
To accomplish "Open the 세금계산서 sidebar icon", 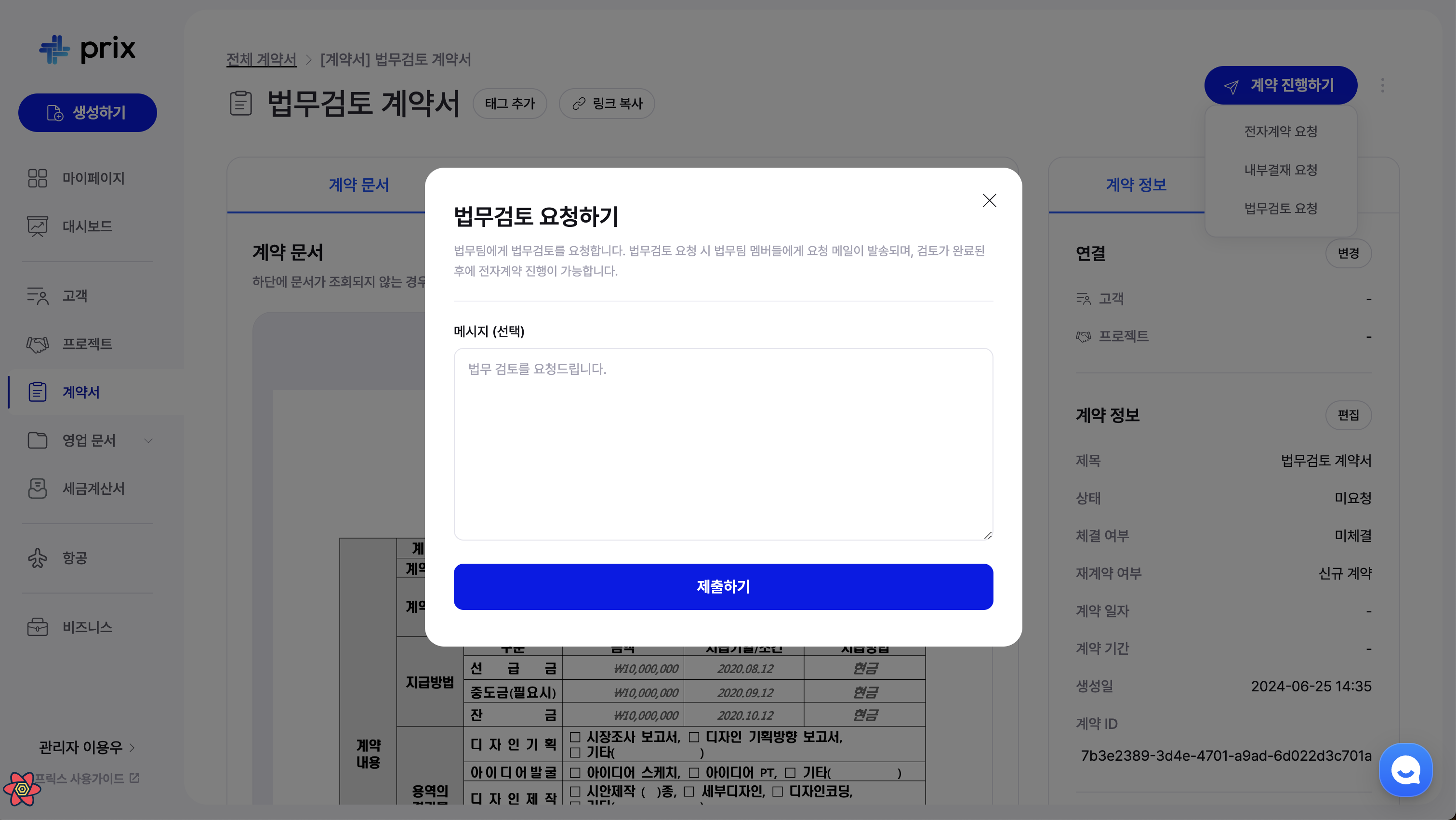I will (37, 488).
